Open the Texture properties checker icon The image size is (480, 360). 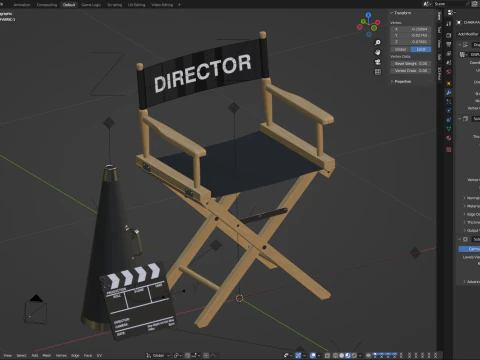(x=449, y=150)
